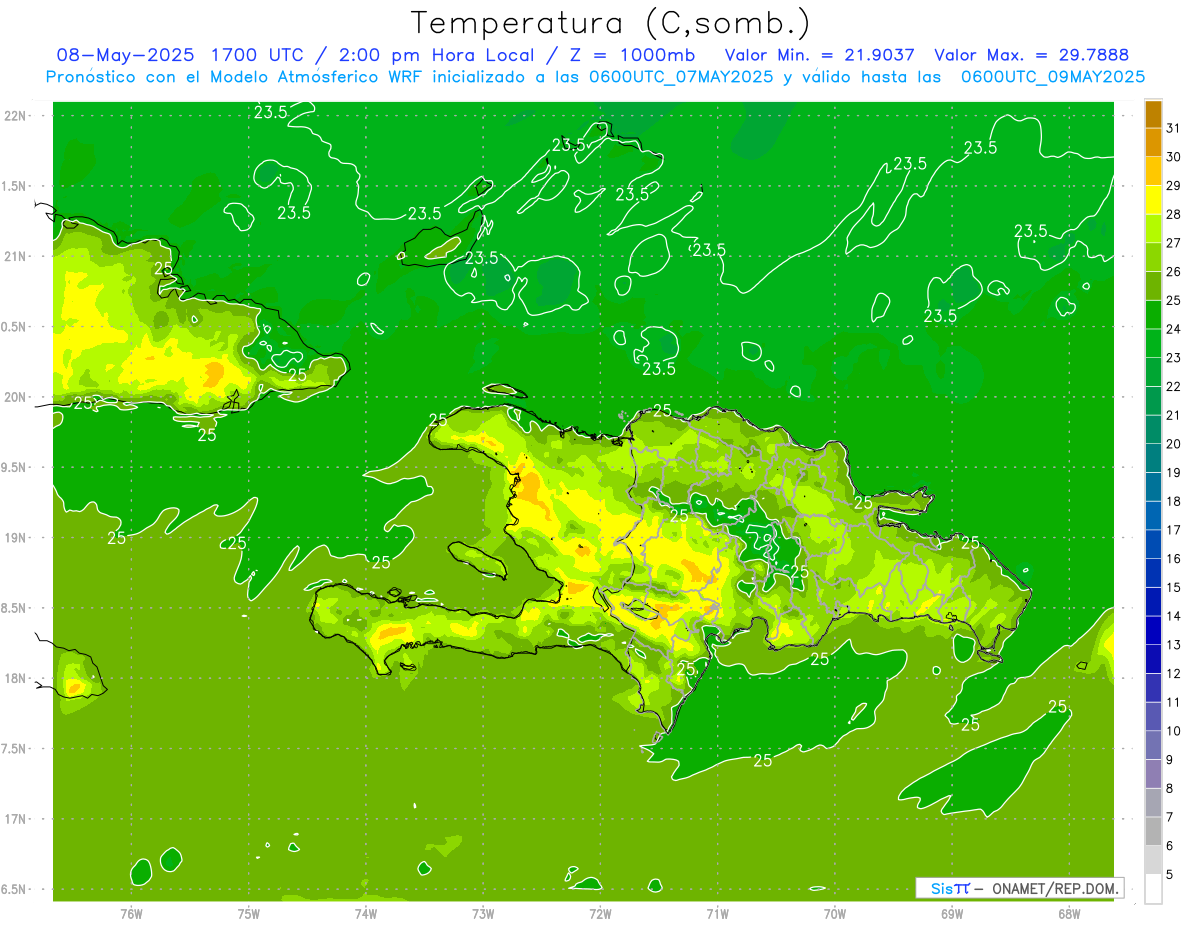Click the white swatch below 5 on scale
The width and height of the screenshot is (1200, 927).
1153,889
